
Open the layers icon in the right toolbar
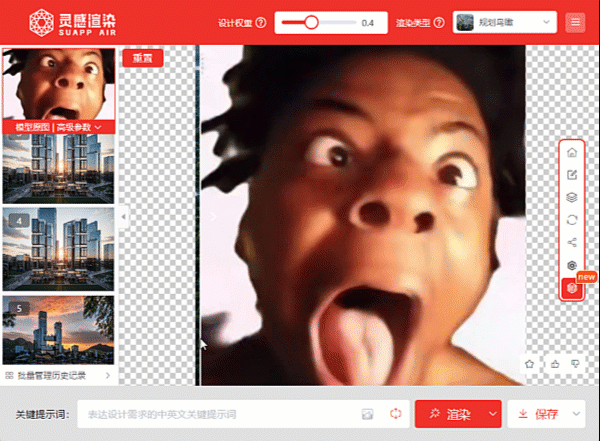pos(571,197)
